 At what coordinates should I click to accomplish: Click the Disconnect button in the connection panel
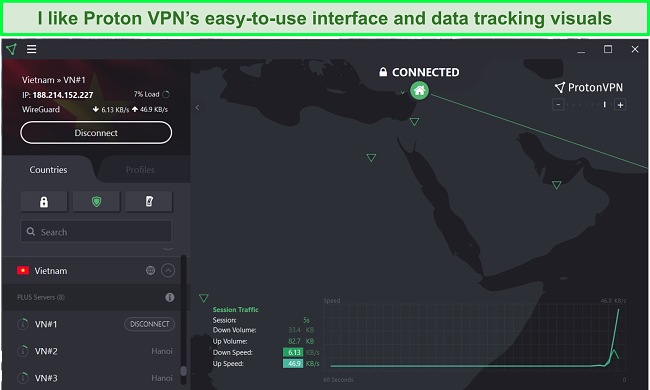coord(96,133)
